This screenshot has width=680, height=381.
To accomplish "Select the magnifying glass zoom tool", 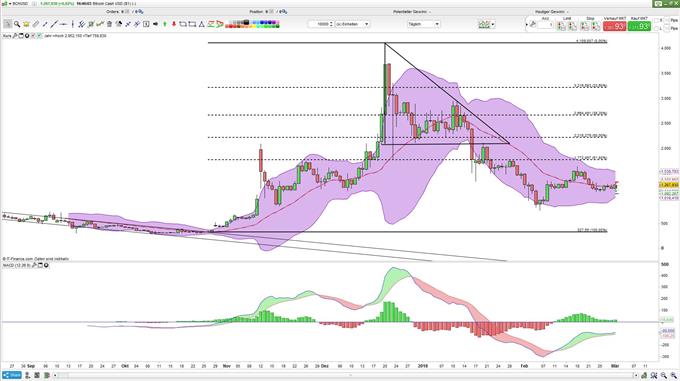I will (x=17, y=24).
